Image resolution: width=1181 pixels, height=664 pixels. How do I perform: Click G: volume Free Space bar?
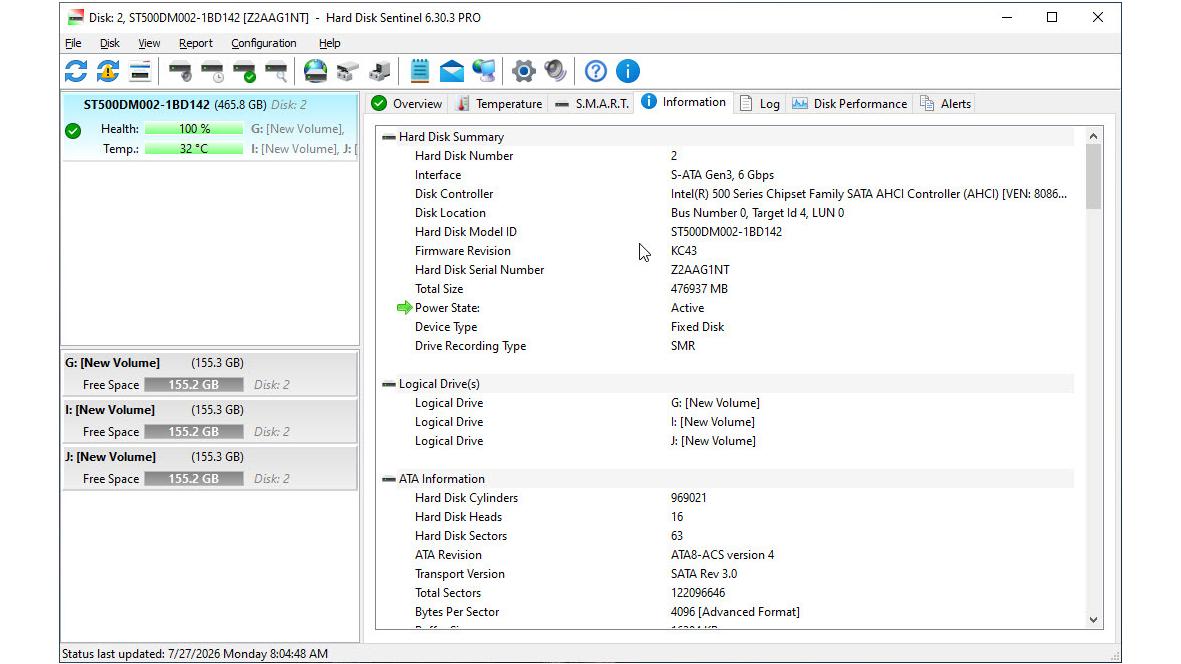[194, 385]
